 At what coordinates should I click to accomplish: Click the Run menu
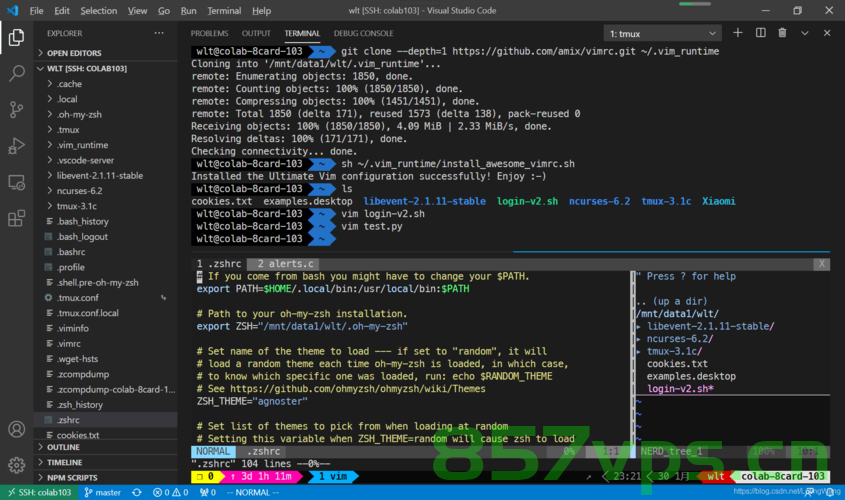(188, 10)
